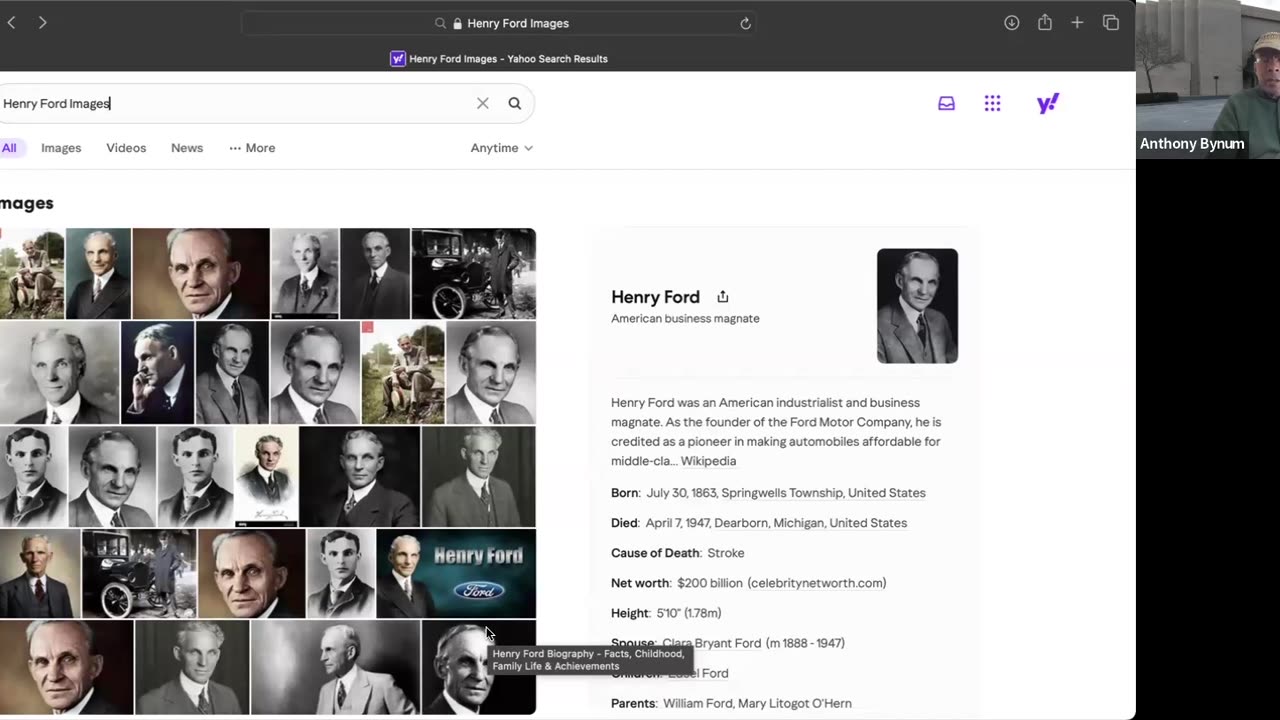Screen dimensions: 1280x720
Task: Go back with Safari's back arrow
Action: [11, 22]
